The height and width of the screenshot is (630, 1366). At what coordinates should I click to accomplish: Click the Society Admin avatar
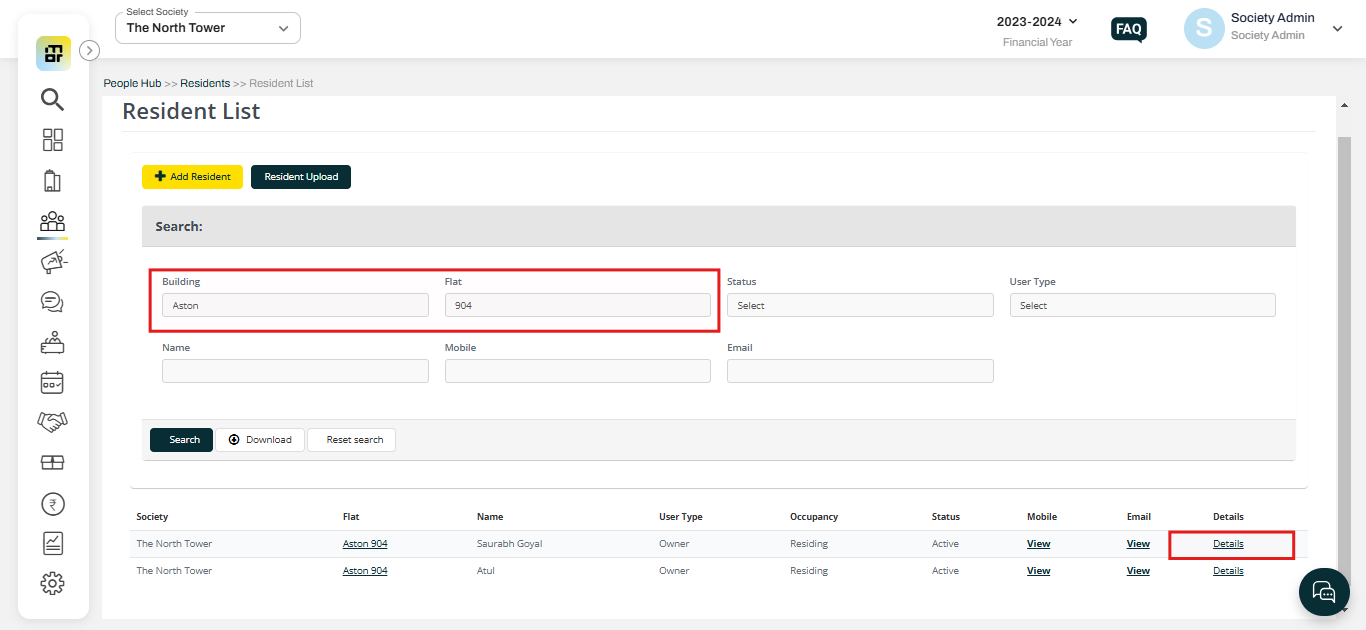coord(1204,29)
